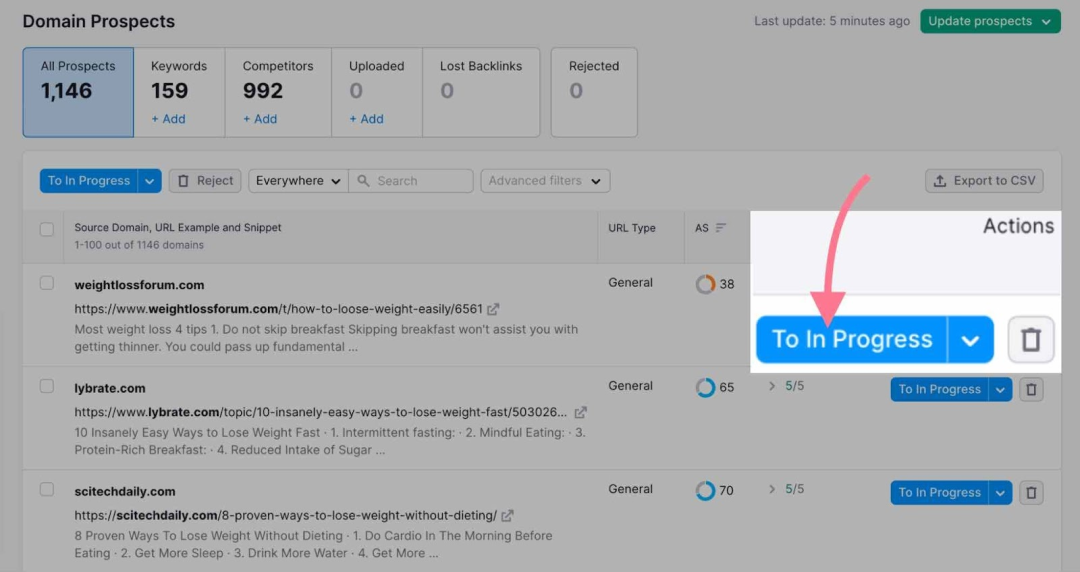Screen dimensions: 1080x572
Task: Delete the scitechdaily.com prospect via trash icon
Action: point(1031,492)
